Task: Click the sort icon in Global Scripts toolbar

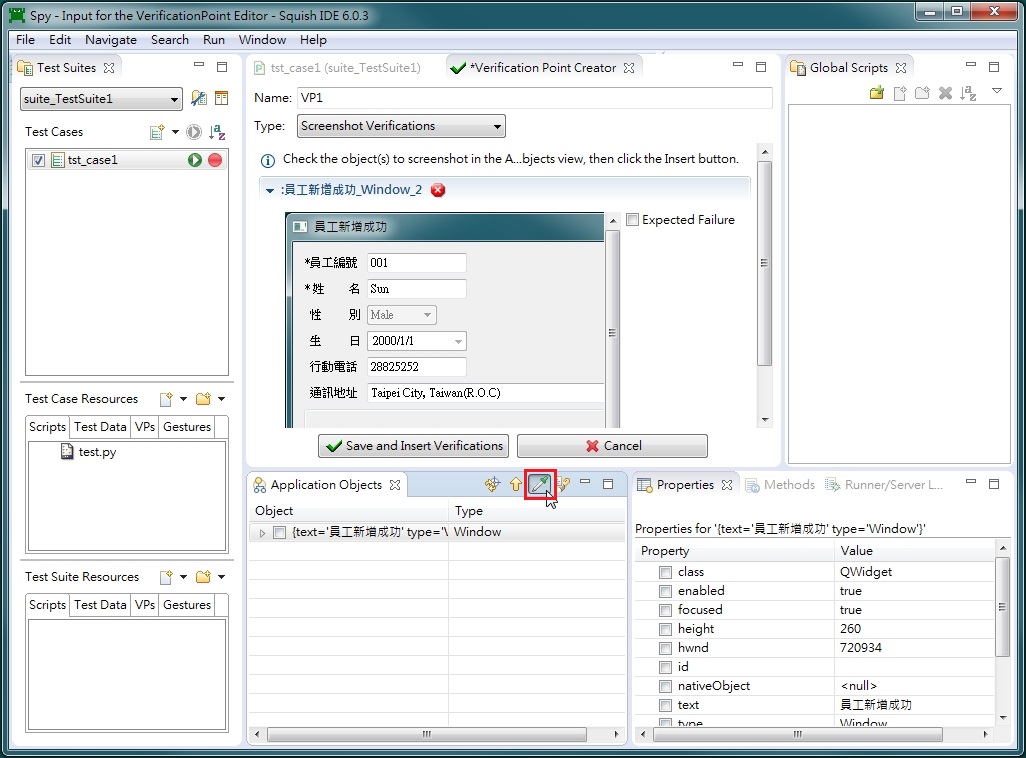Action: (968, 92)
